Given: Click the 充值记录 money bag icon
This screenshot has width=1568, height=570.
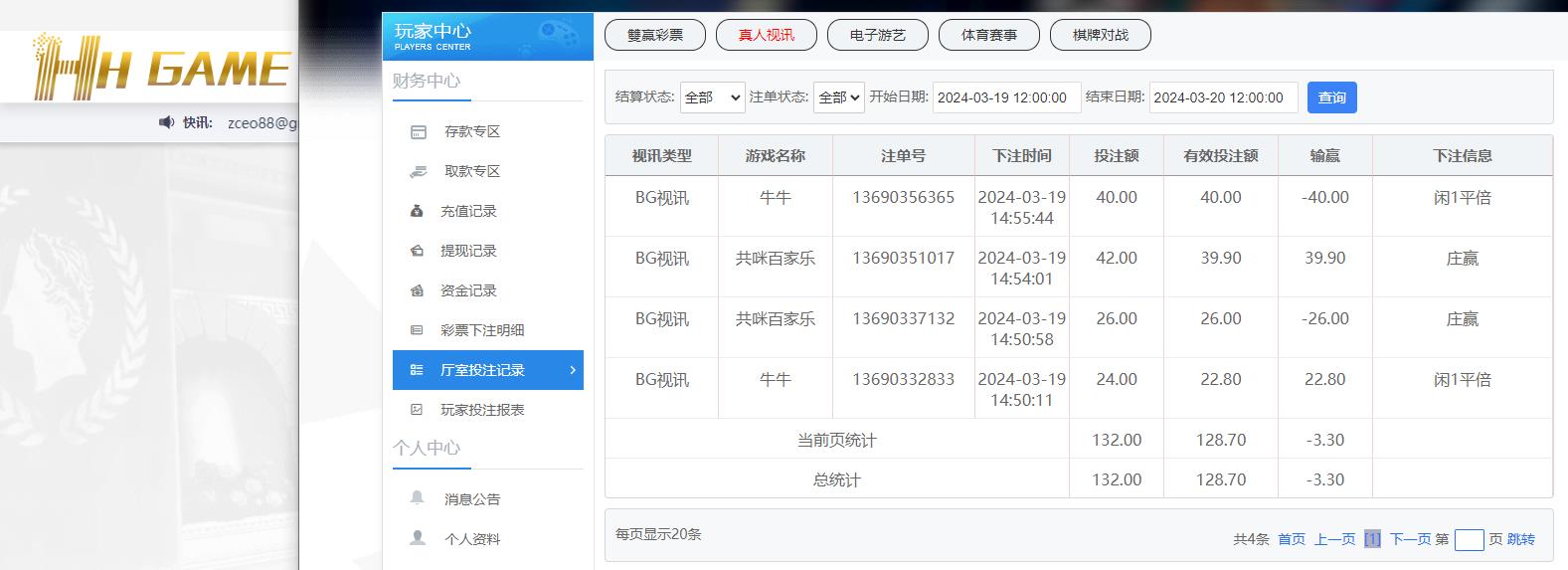Looking at the screenshot, I should point(418,211).
